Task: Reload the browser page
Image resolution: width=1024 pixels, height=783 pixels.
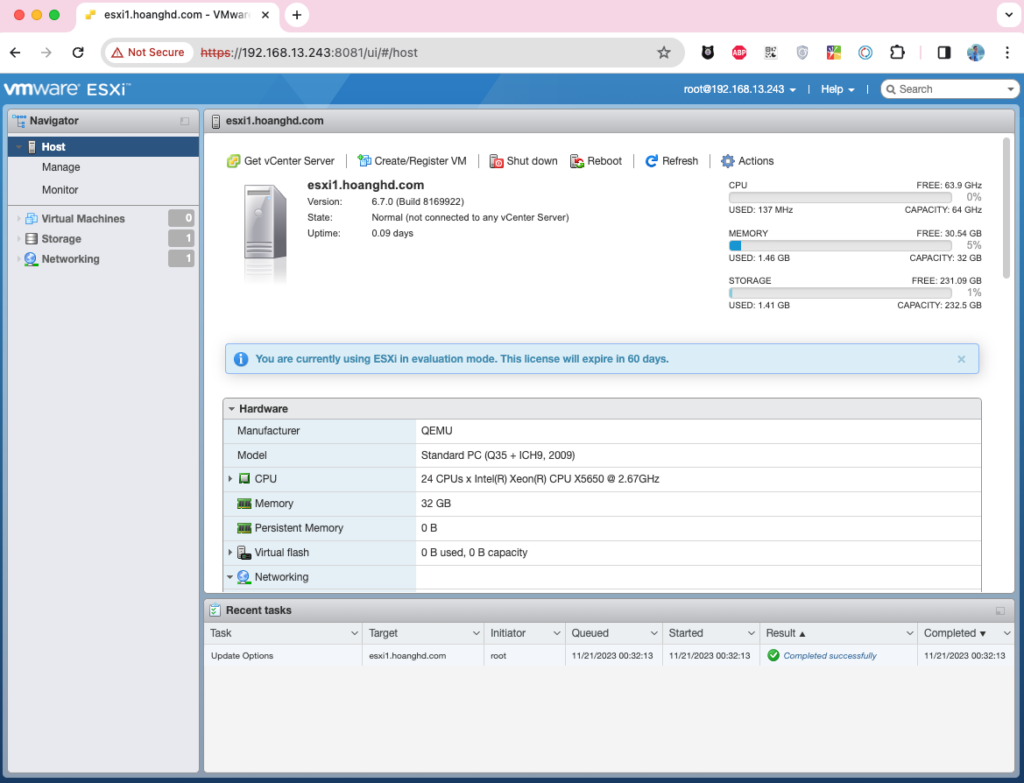Action: (78, 52)
